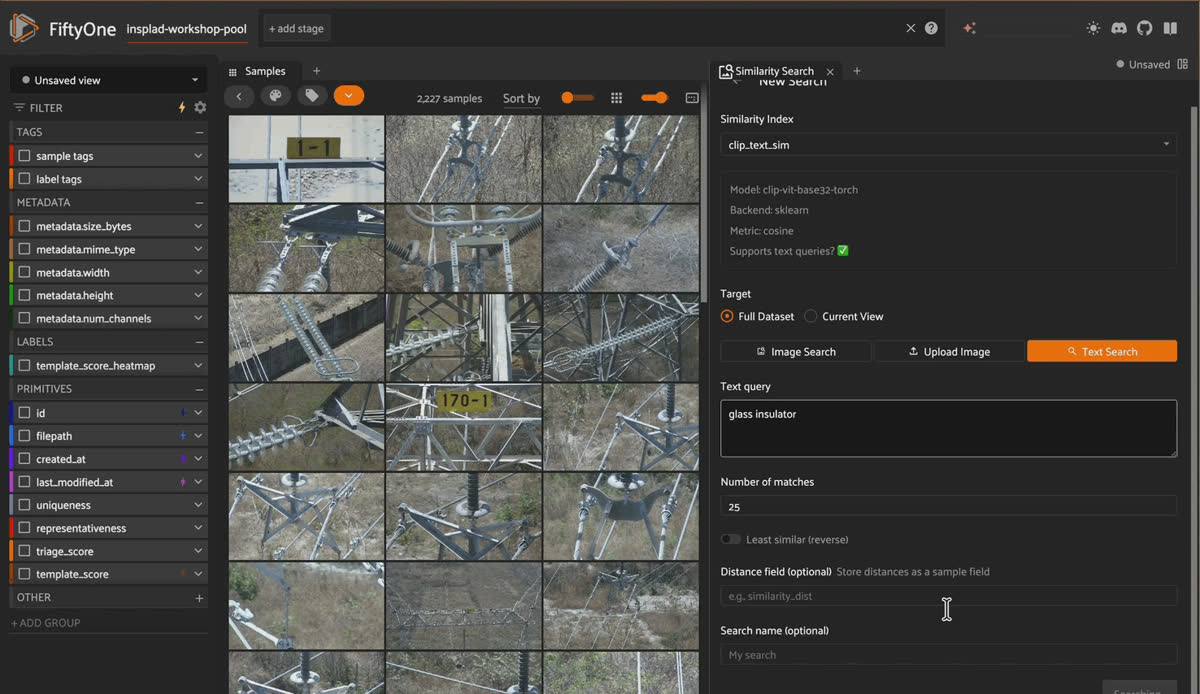Image resolution: width=1200 pixels, height=694 pixels.
Task: Close the Similarity Search panel tab
Action: click(x=829, y=71)
